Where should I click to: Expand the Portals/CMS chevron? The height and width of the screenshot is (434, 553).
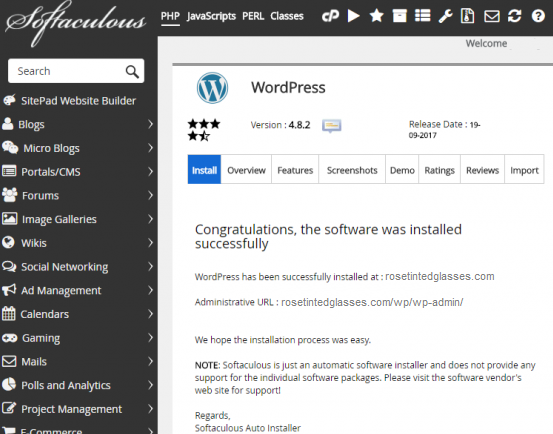(x=151, y=171)
